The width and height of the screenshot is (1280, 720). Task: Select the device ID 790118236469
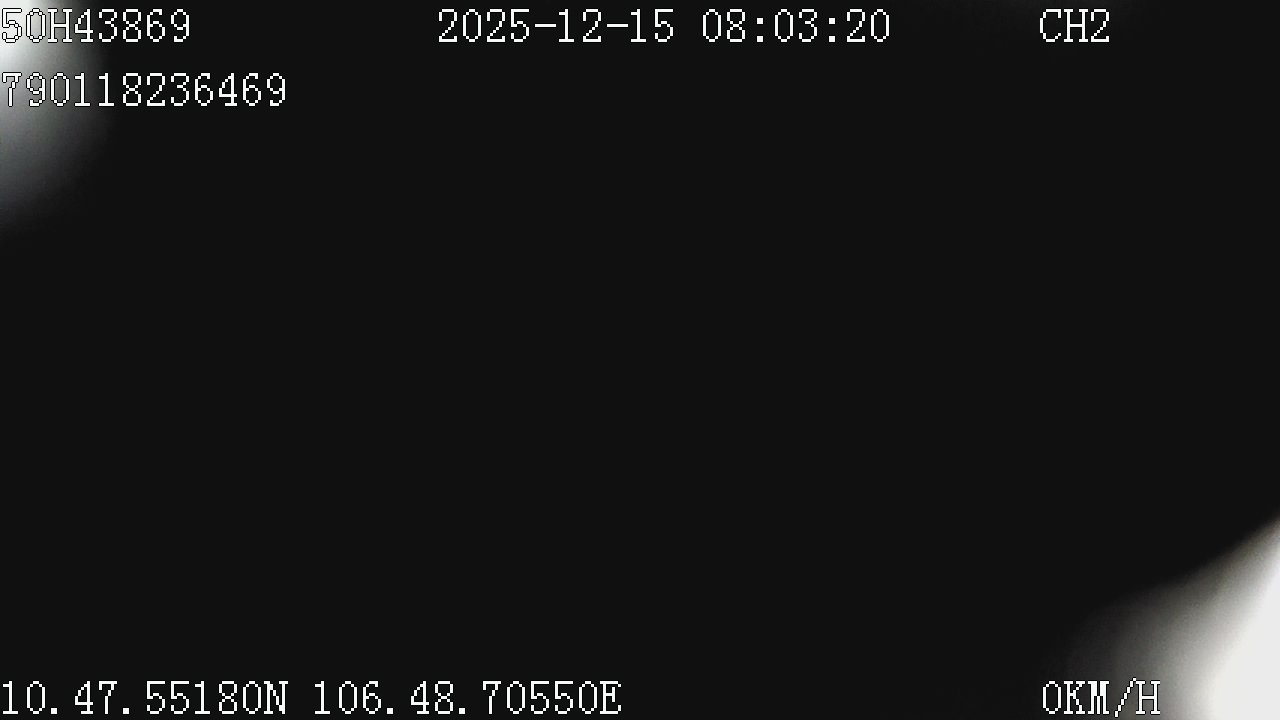[x=144, y=91]
